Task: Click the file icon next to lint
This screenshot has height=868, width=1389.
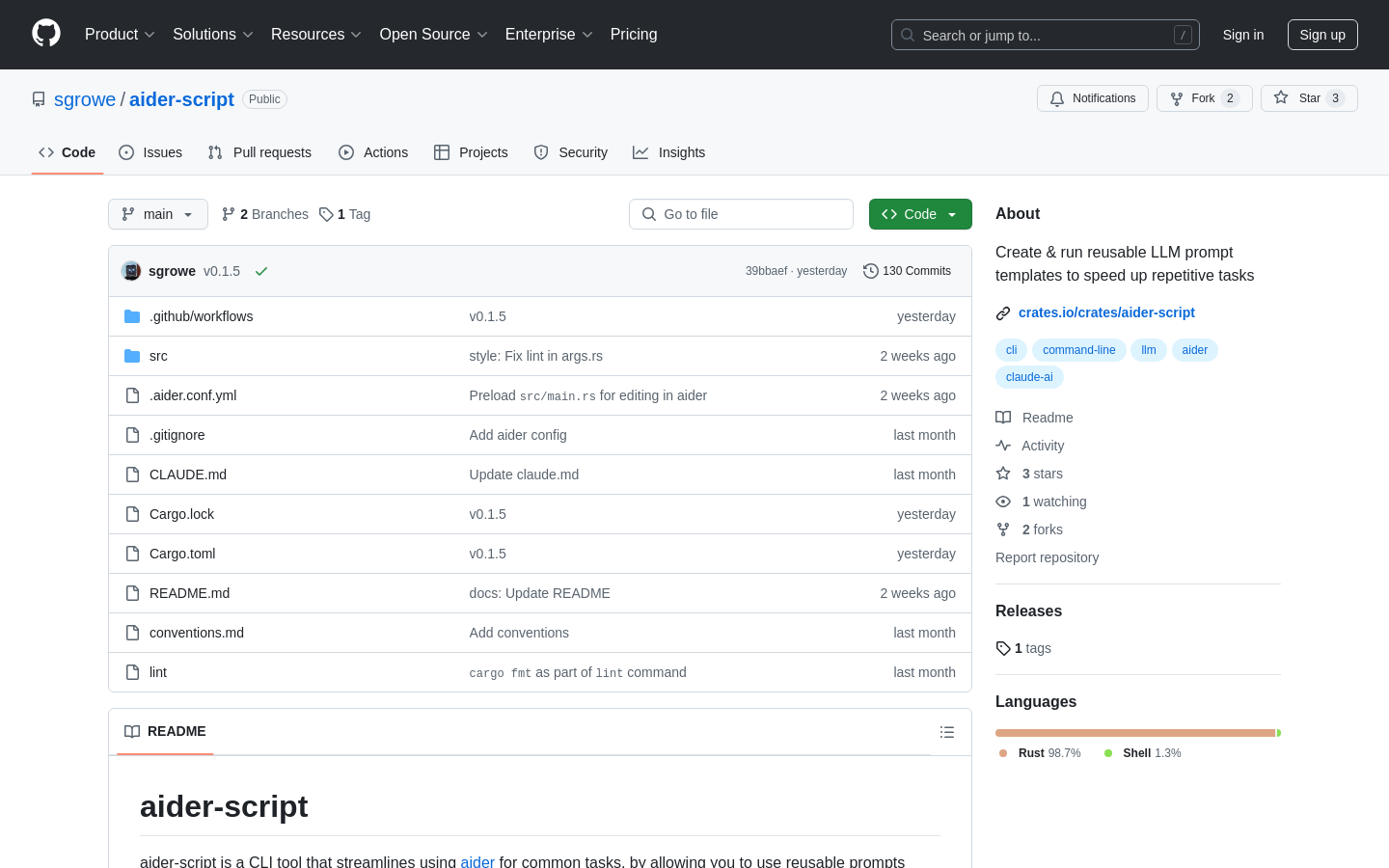Action: [x=132, y=672]
